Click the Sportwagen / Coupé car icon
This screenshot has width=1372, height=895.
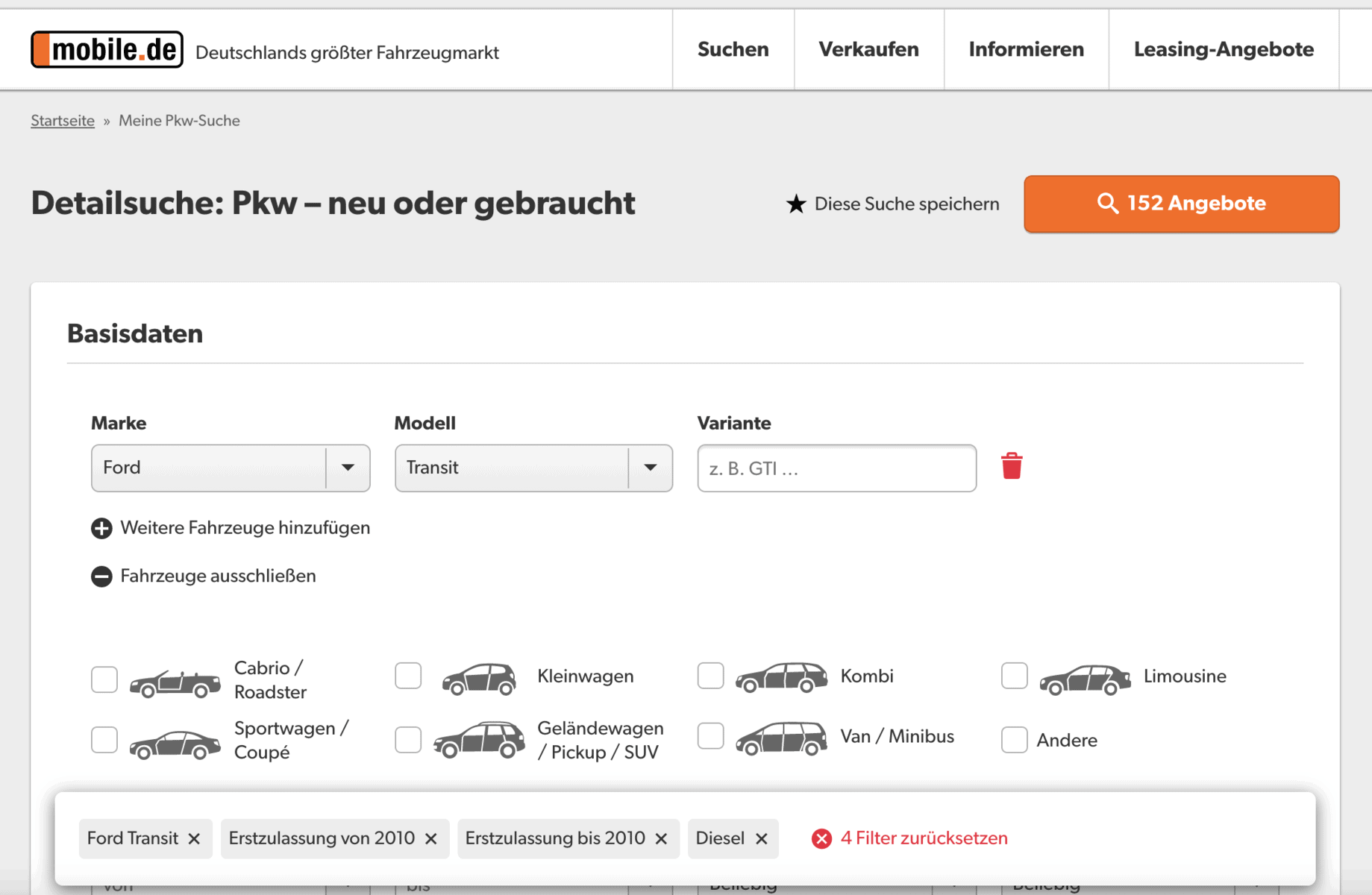click(x=175, y=744)
